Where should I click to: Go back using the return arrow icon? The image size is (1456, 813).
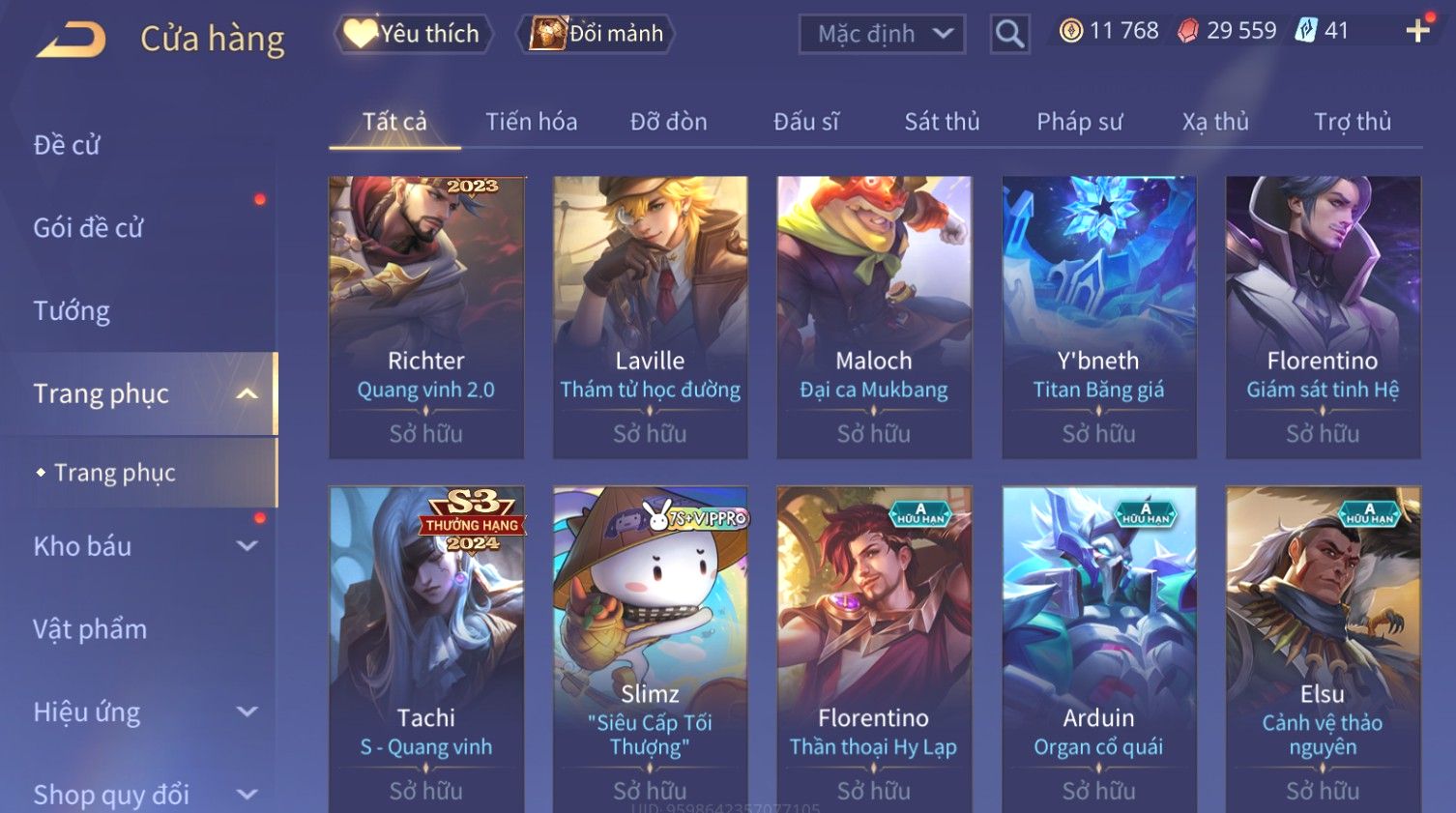(x=71, y=40)
